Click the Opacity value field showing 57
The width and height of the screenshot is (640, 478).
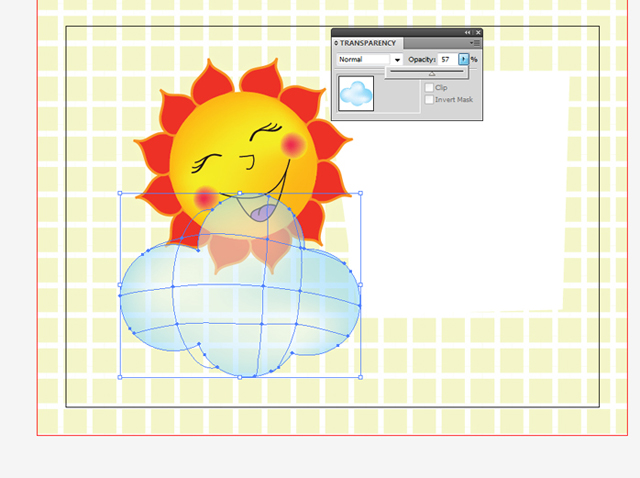click(448, 59)
